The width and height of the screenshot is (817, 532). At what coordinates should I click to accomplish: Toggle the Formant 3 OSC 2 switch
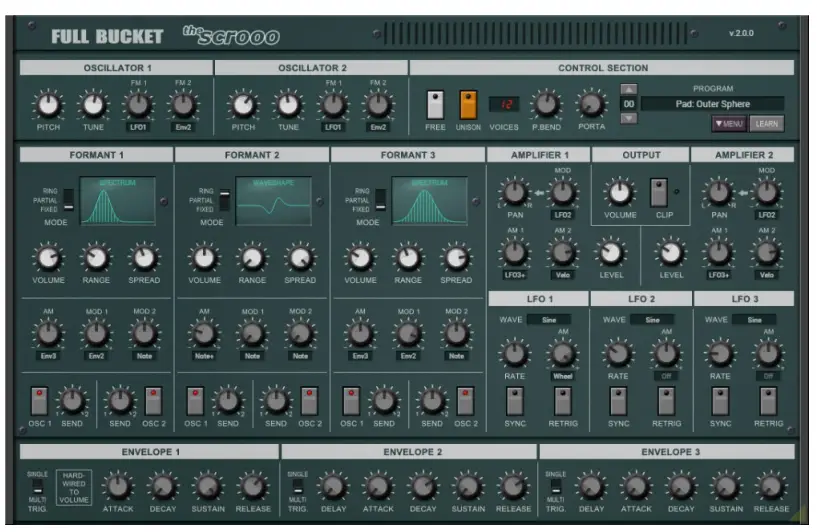(465, 401)
